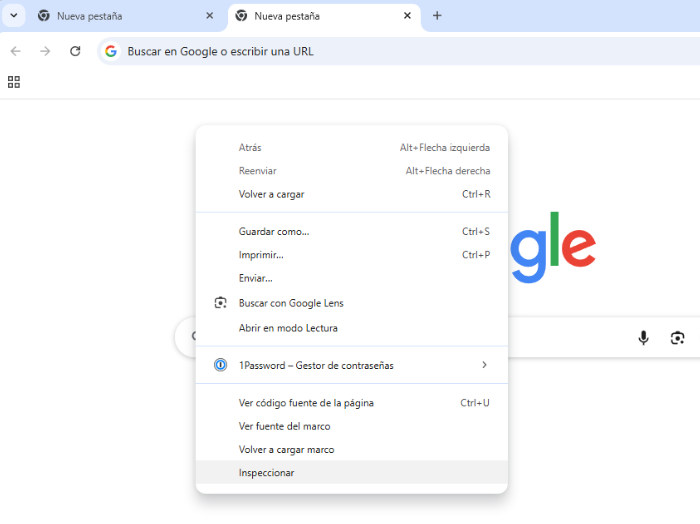This screenshot has width=700, height=524.
Task: Select Inspeccionar from context menu
Action: click(x=267, y=472)
